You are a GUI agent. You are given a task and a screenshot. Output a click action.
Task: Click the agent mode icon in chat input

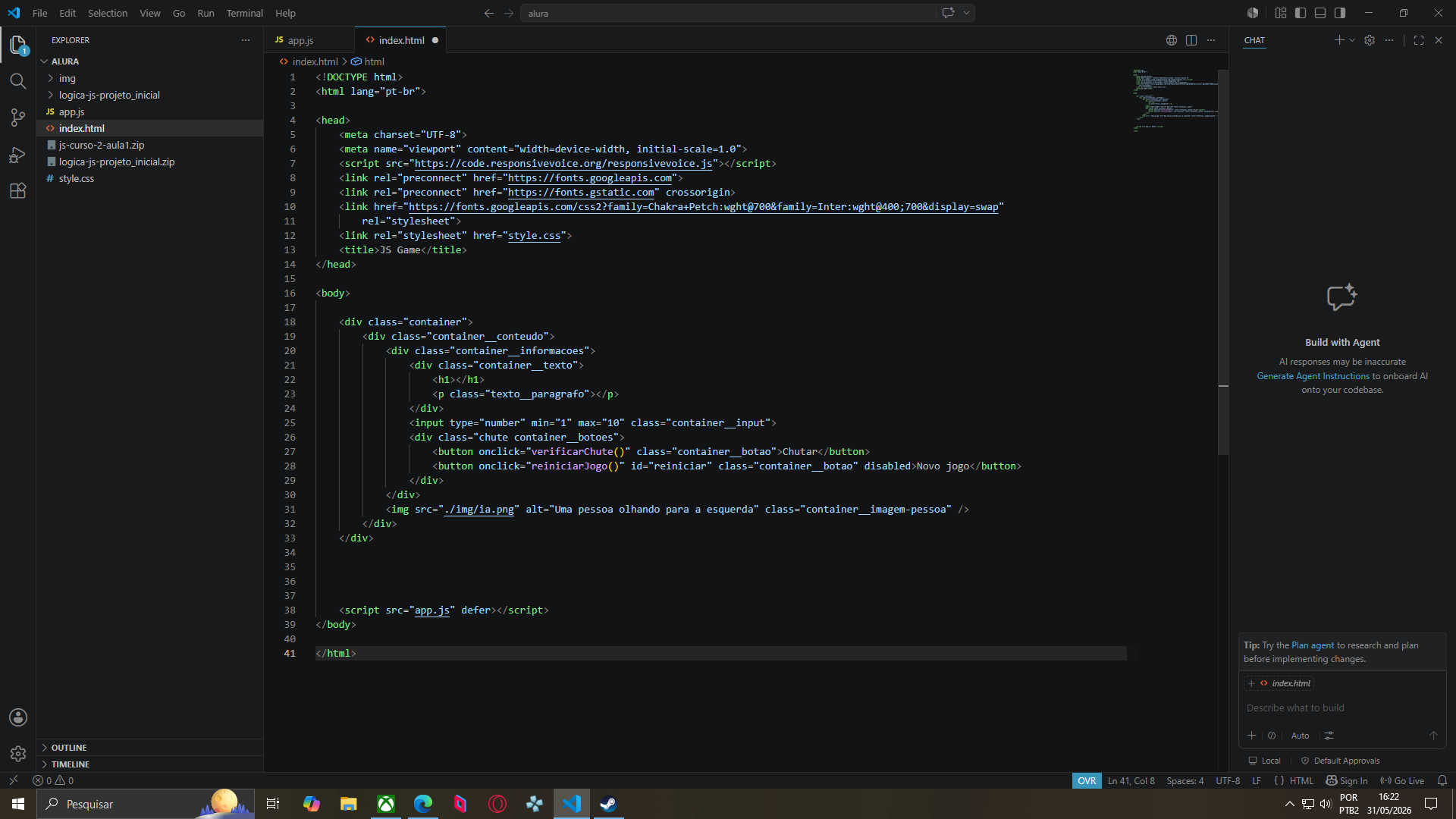(x=1272, y=736)
